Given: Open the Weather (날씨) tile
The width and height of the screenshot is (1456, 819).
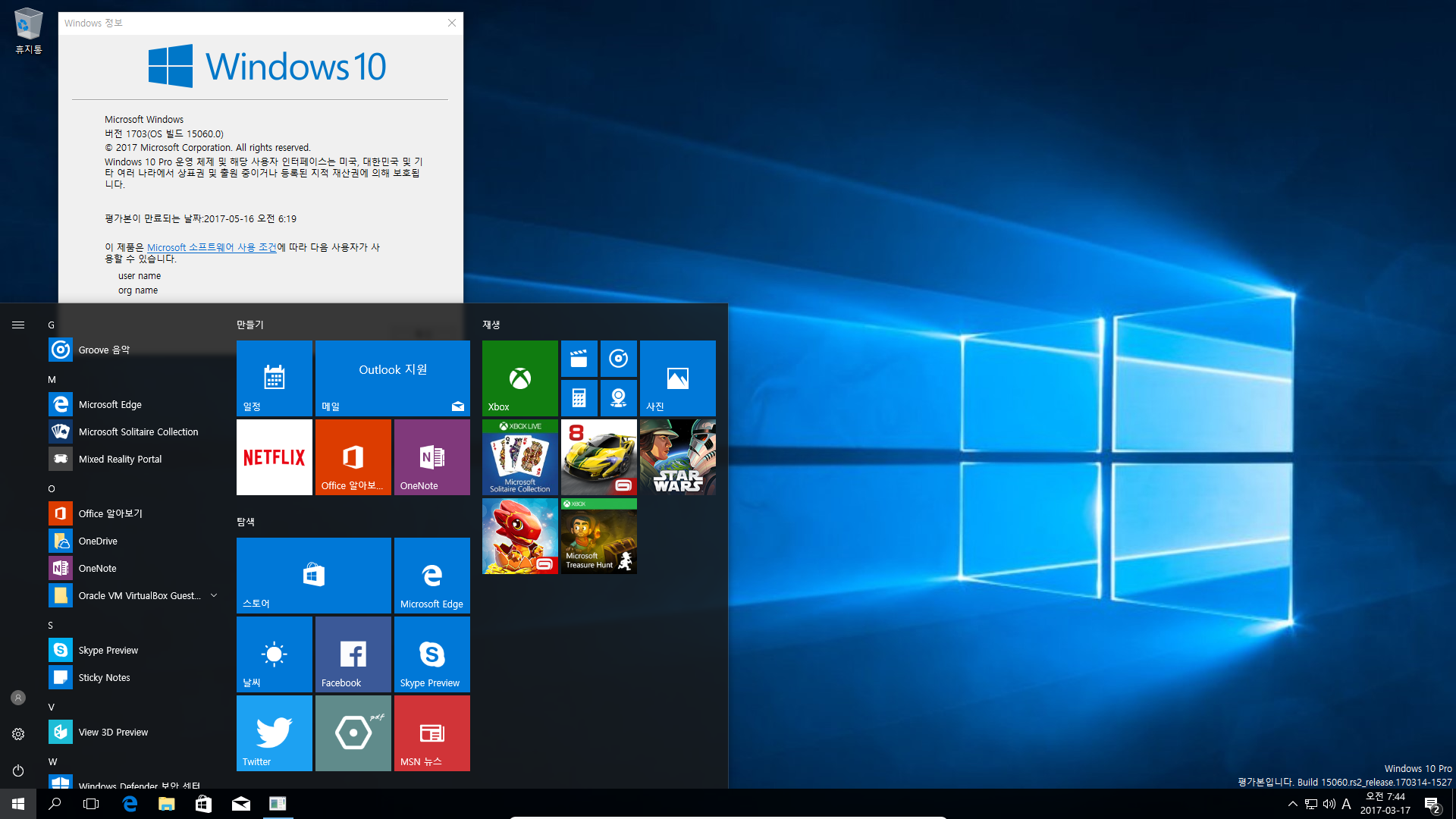Looking at the screenshot, I should point(275,654).
